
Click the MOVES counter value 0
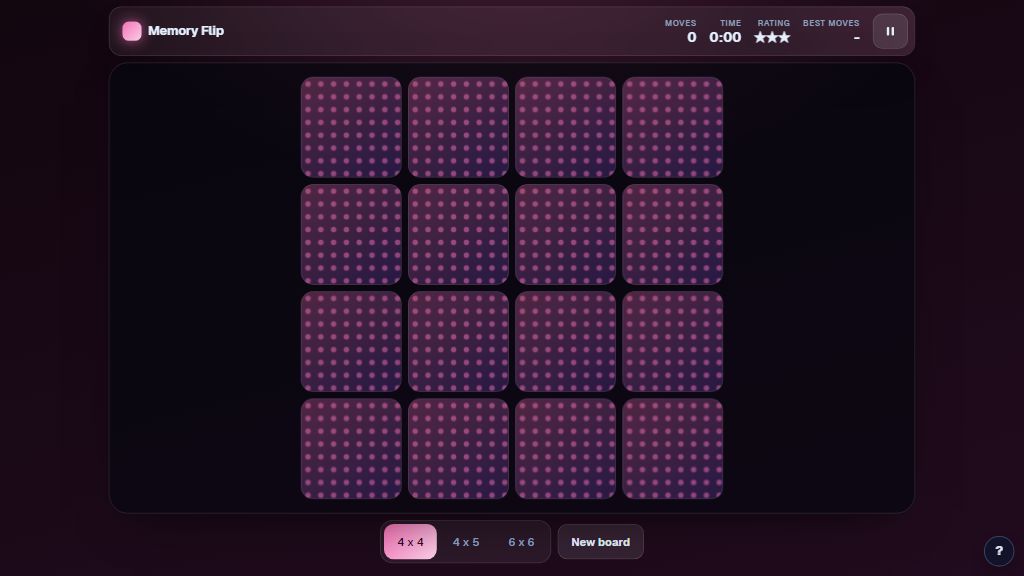pos(692,37)
